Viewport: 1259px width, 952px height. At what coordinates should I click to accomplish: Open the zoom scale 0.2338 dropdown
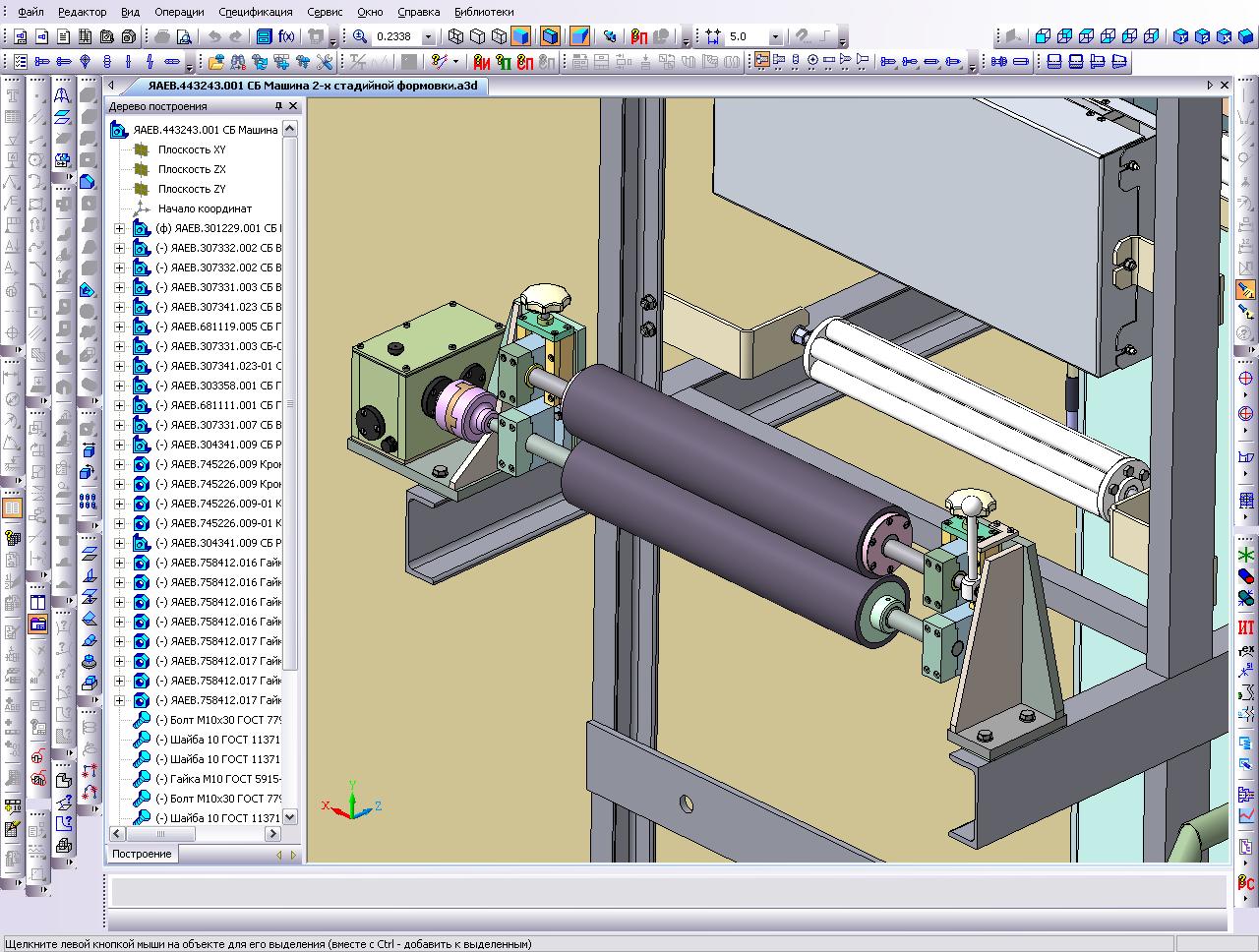[x=428, y=36]
